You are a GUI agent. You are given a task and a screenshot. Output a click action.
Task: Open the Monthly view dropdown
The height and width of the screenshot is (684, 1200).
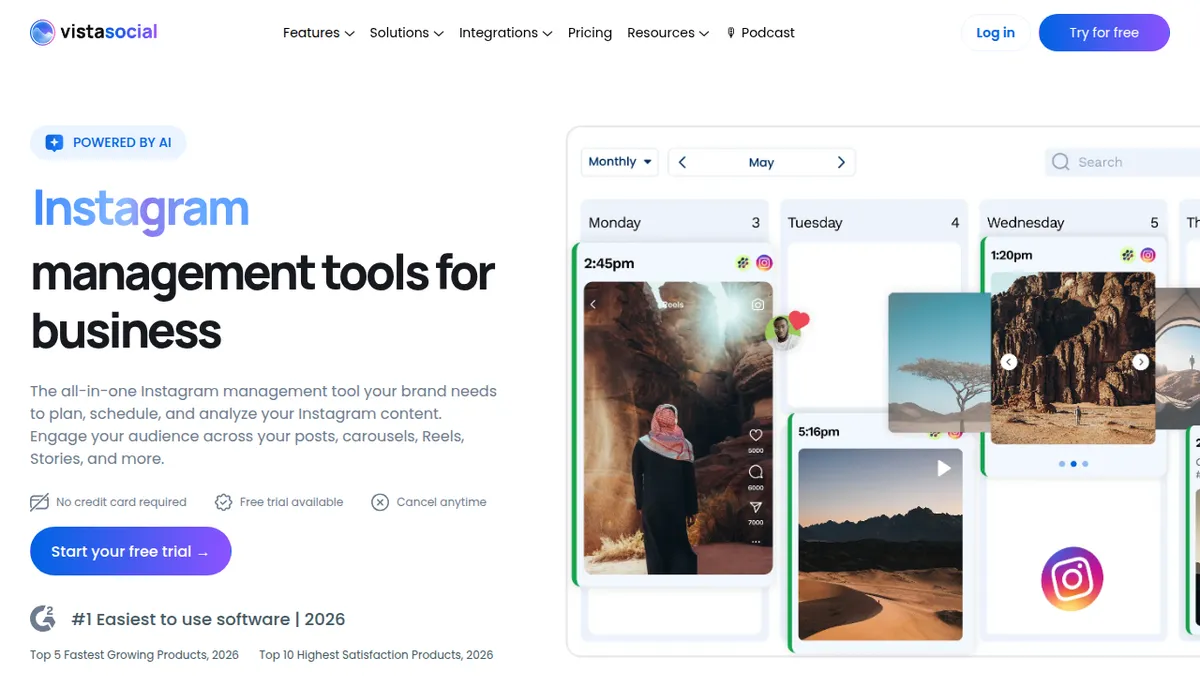tap(620, 162)
